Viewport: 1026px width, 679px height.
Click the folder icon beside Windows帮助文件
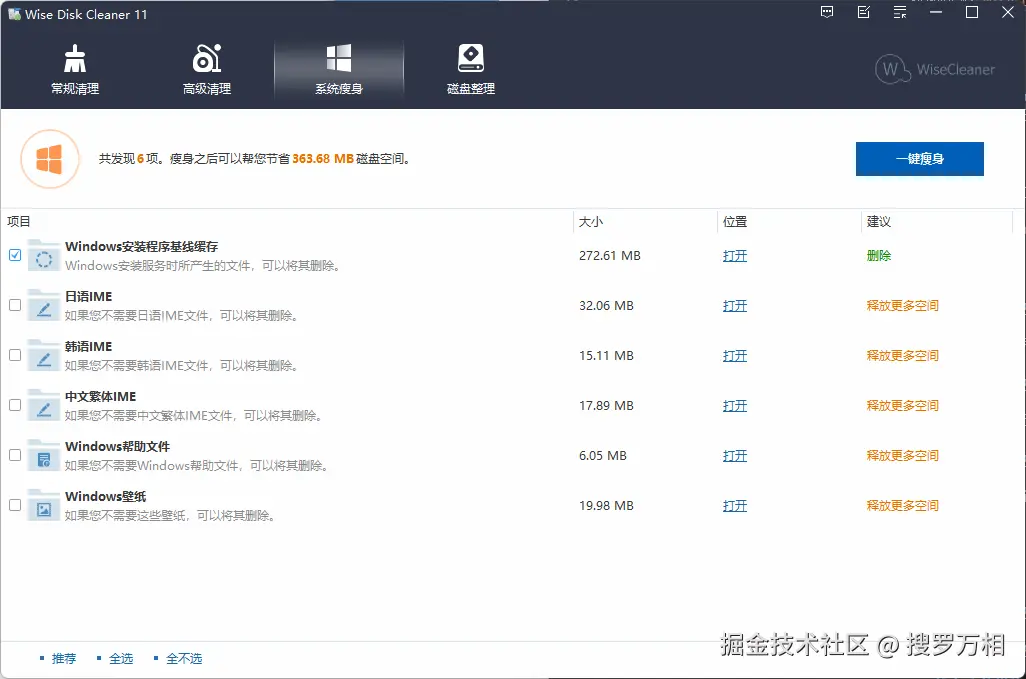point(44,457)
